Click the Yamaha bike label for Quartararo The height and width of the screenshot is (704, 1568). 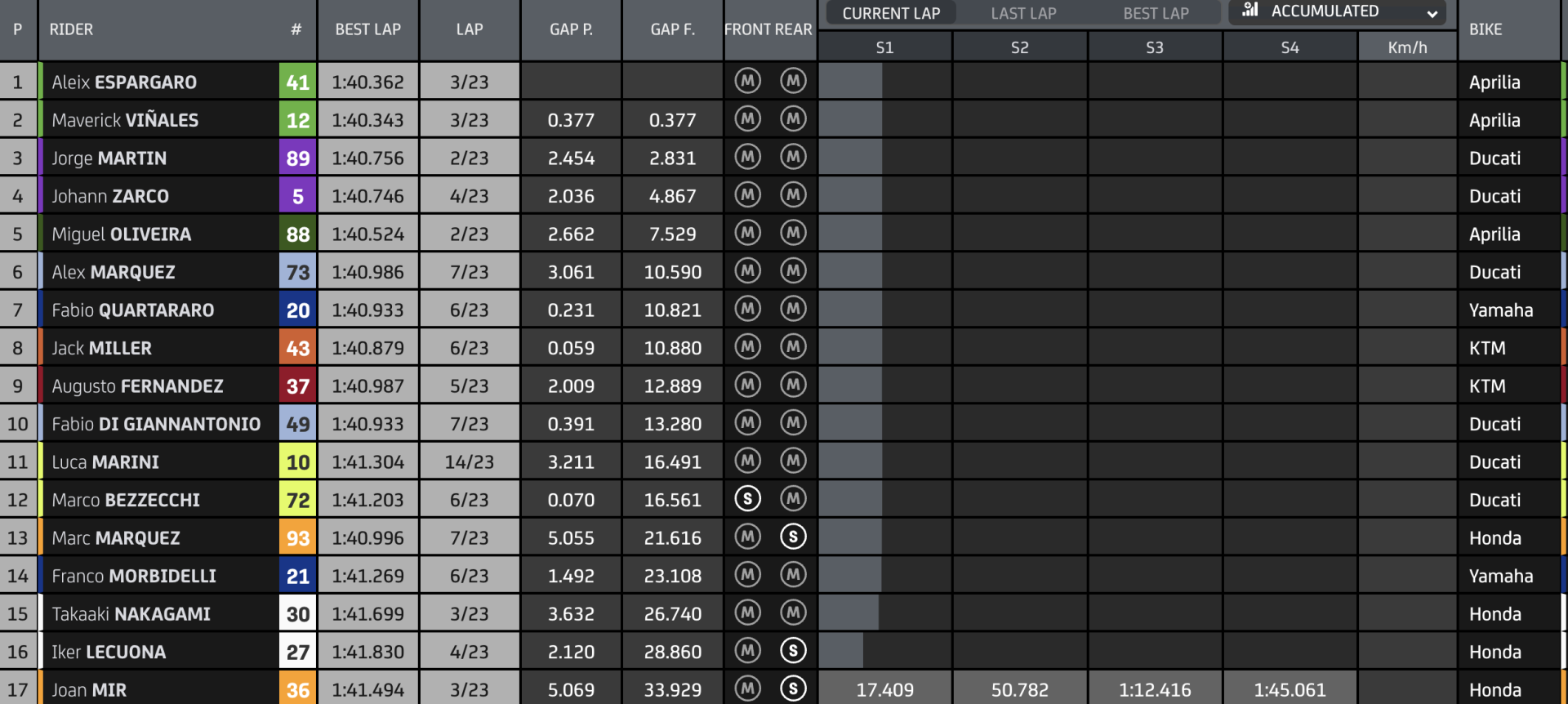click(1501, 310)
